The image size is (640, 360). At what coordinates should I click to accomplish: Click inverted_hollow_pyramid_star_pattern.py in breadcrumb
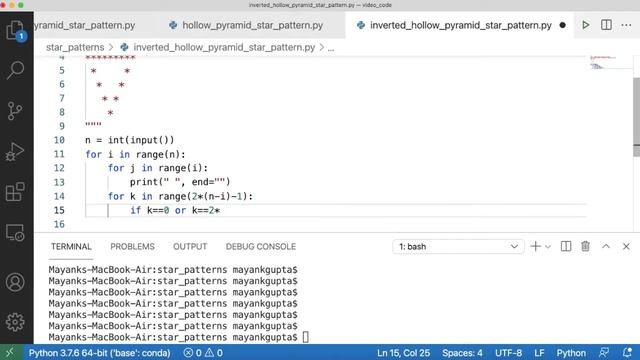tap(224, 47)
